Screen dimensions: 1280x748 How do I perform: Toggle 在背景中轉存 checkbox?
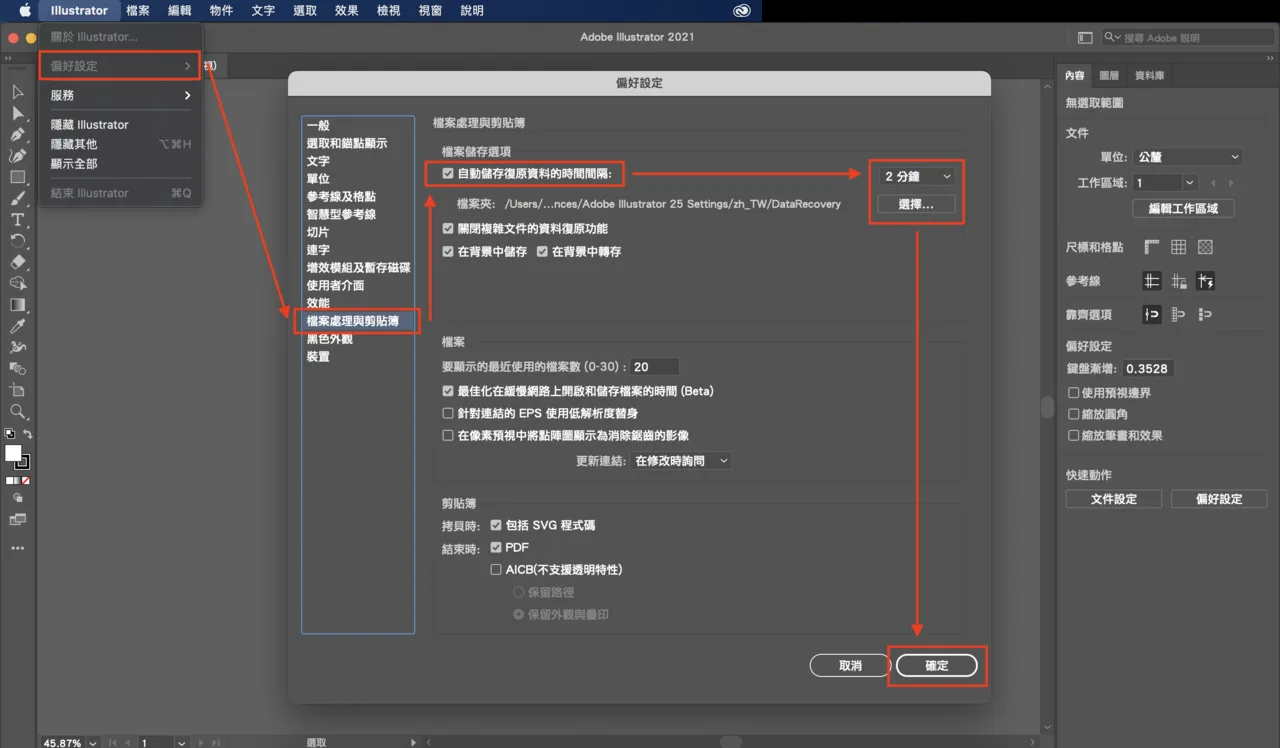(x=542, y=252)
